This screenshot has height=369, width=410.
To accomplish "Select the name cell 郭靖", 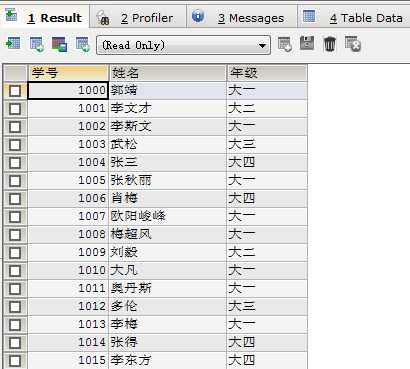I will click(168, 91).
